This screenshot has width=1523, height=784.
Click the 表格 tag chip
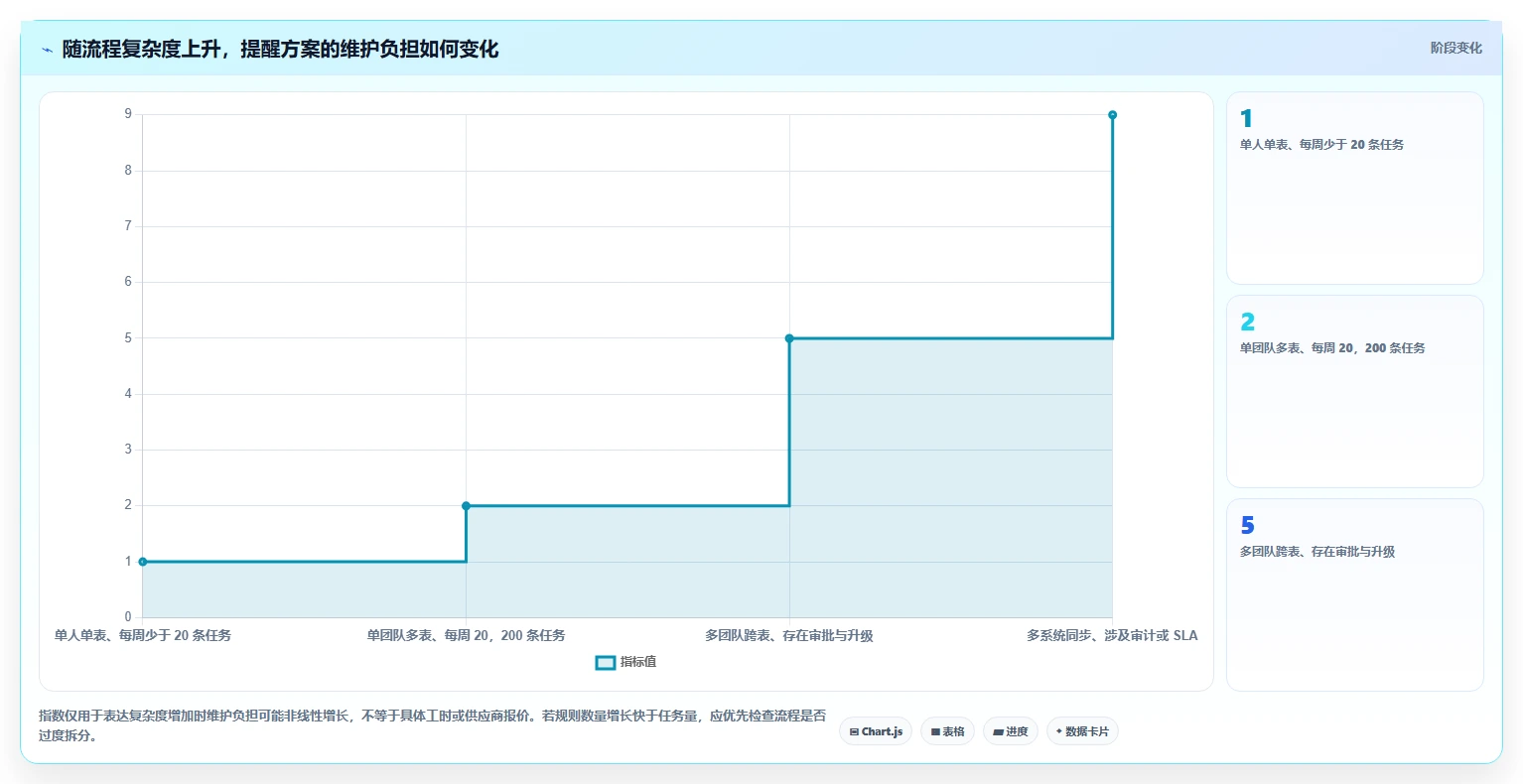tap(947, 731)
